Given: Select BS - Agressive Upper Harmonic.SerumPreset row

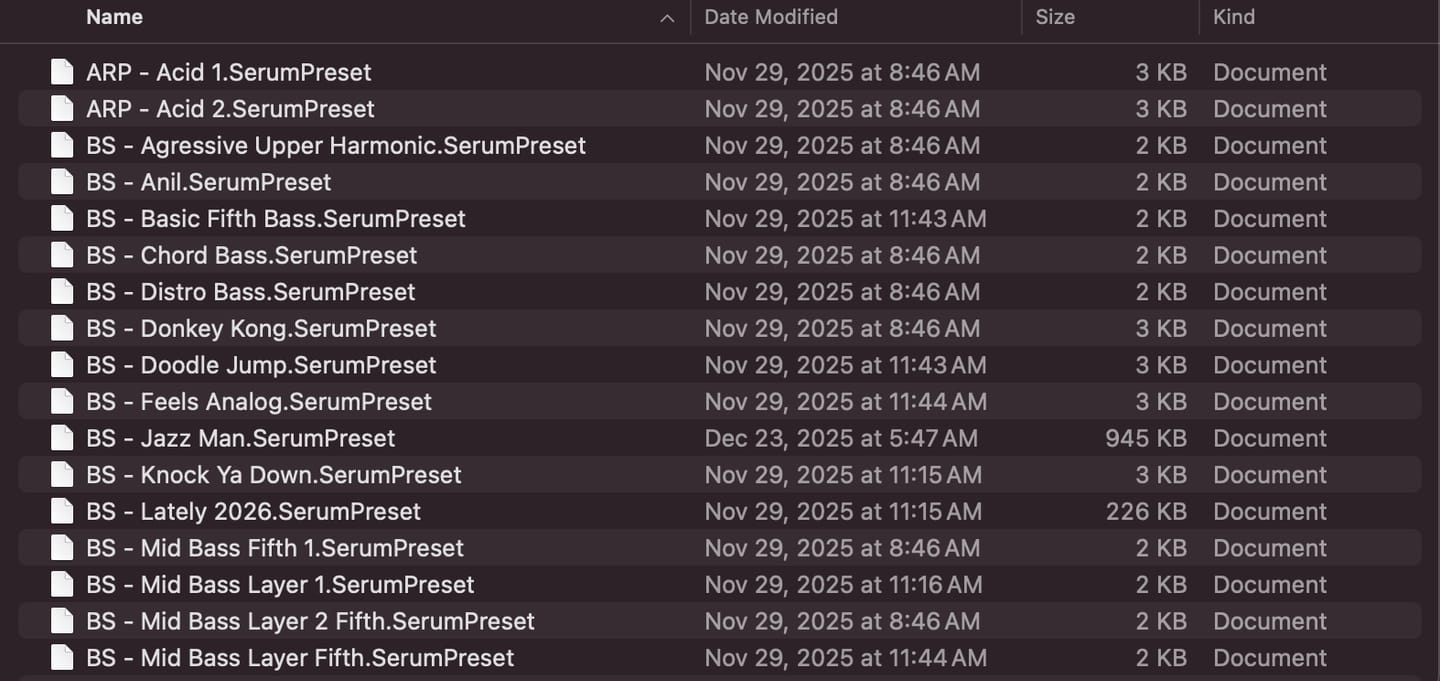Looking at the screenshot, I should tap(720, 145).
